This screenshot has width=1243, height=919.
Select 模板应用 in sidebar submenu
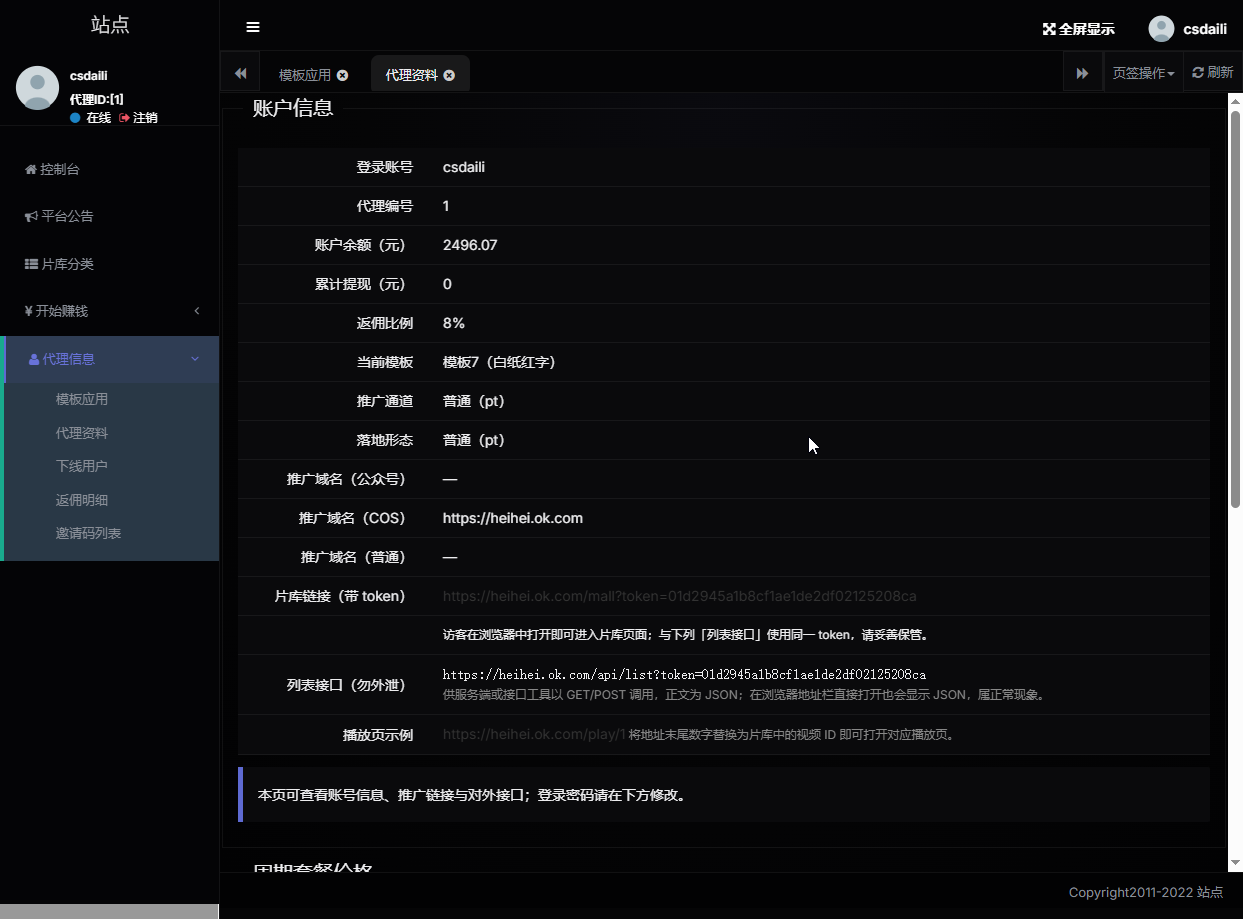82,399
